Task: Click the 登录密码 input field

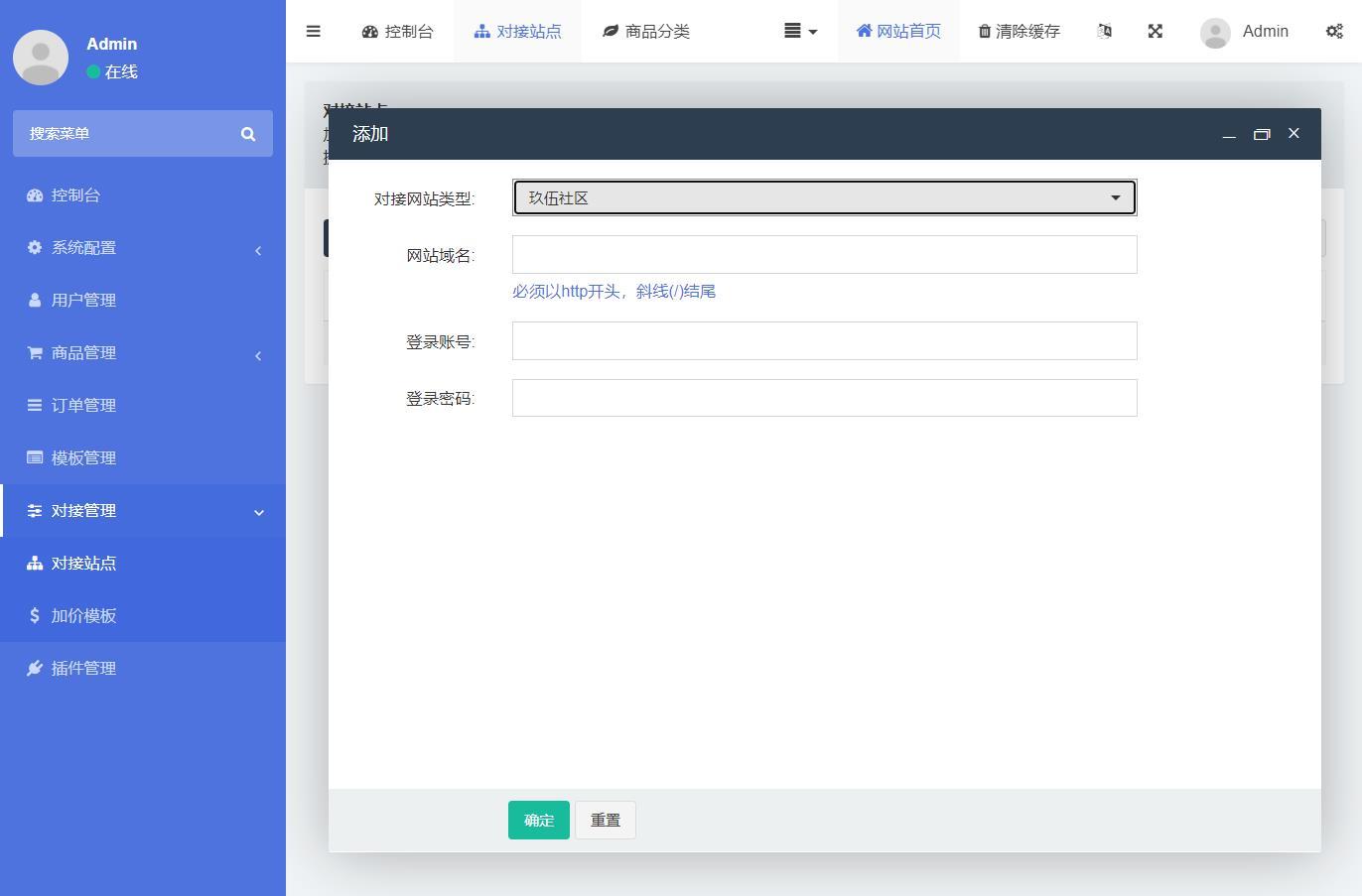Action: point(824,398)
